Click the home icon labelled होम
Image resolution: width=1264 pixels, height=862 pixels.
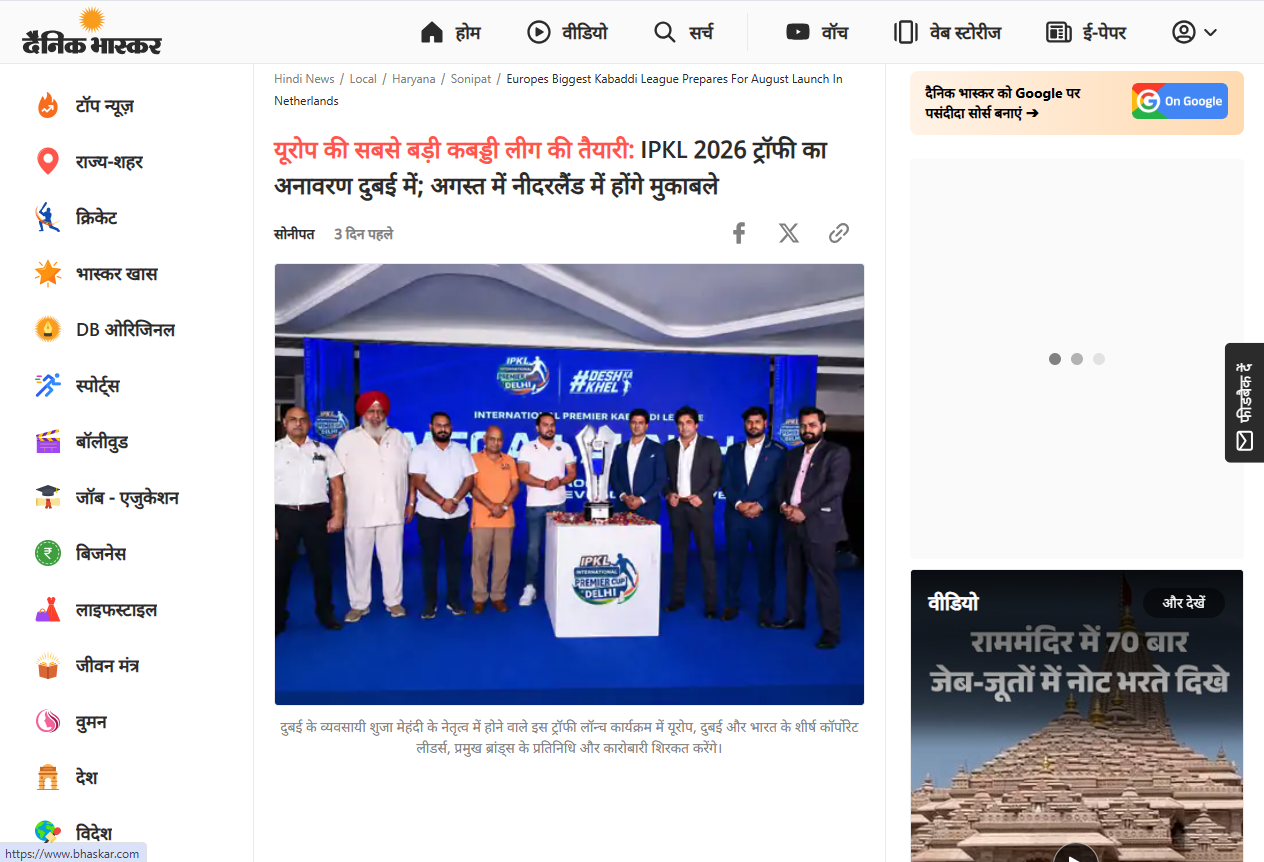point(432,32)
